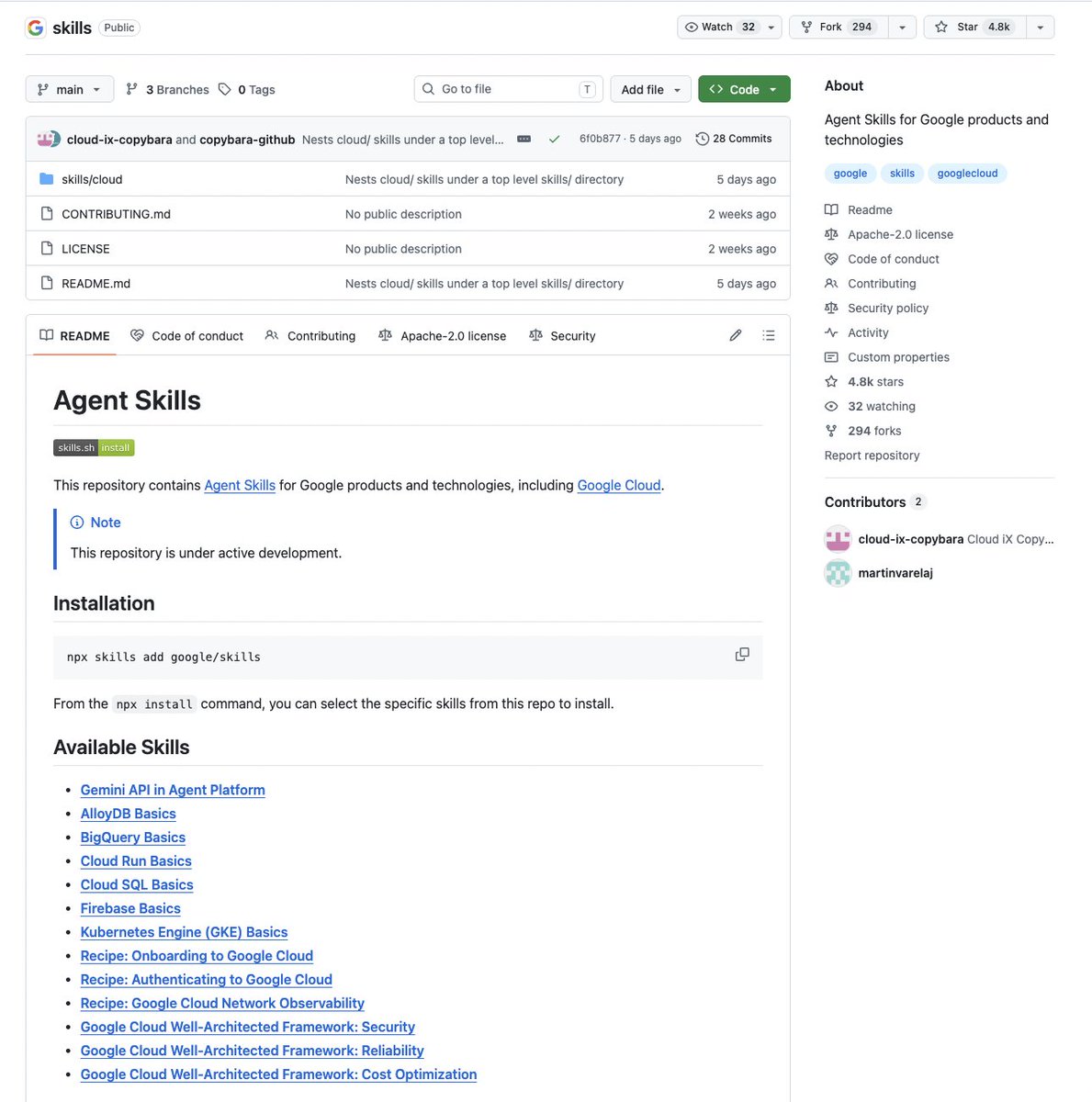Viewport: 1092px width, 1102px height.
Task: Click the pencil edit README icon
Action: [736, 336]
